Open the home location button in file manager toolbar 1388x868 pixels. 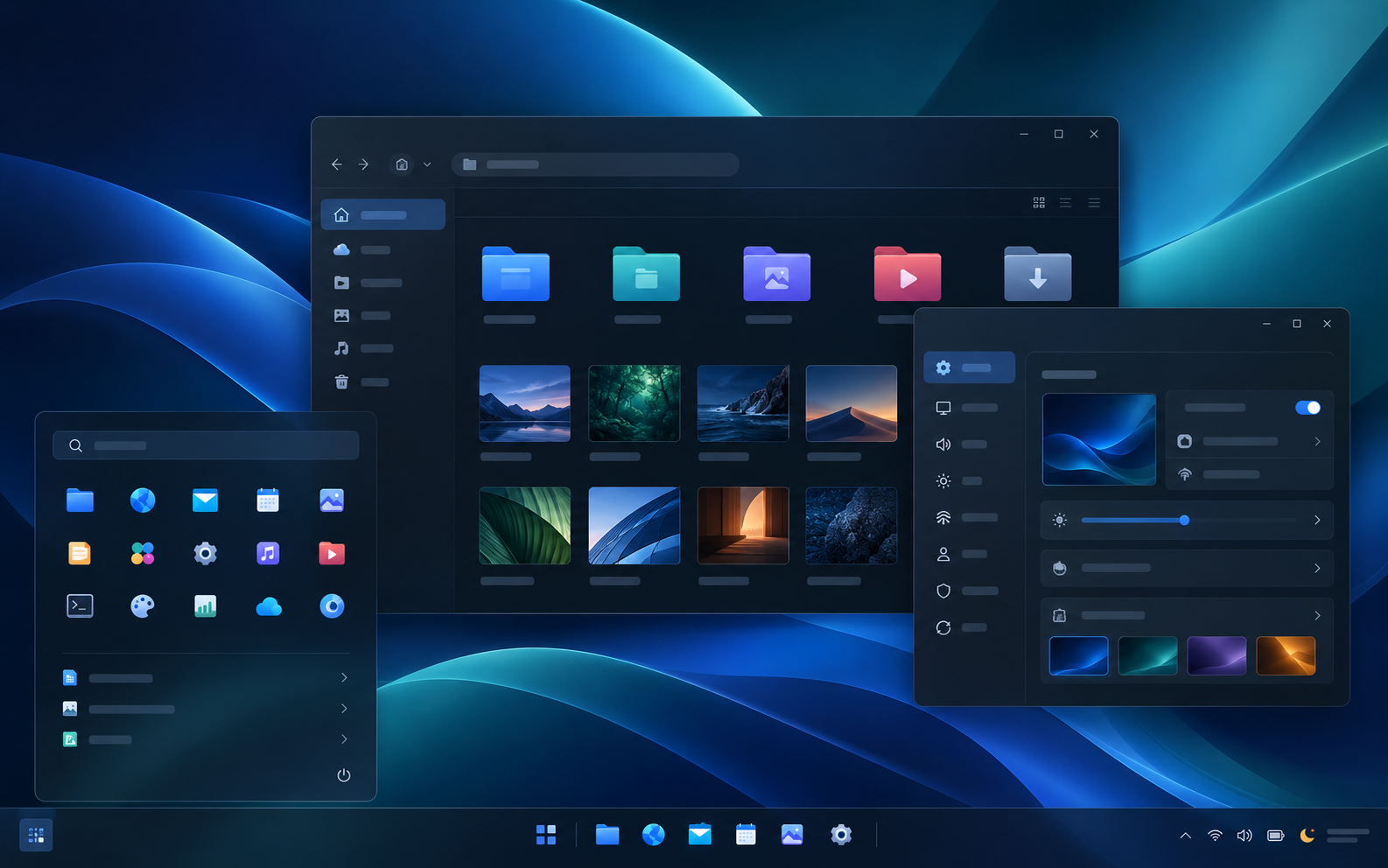point(402,164)
